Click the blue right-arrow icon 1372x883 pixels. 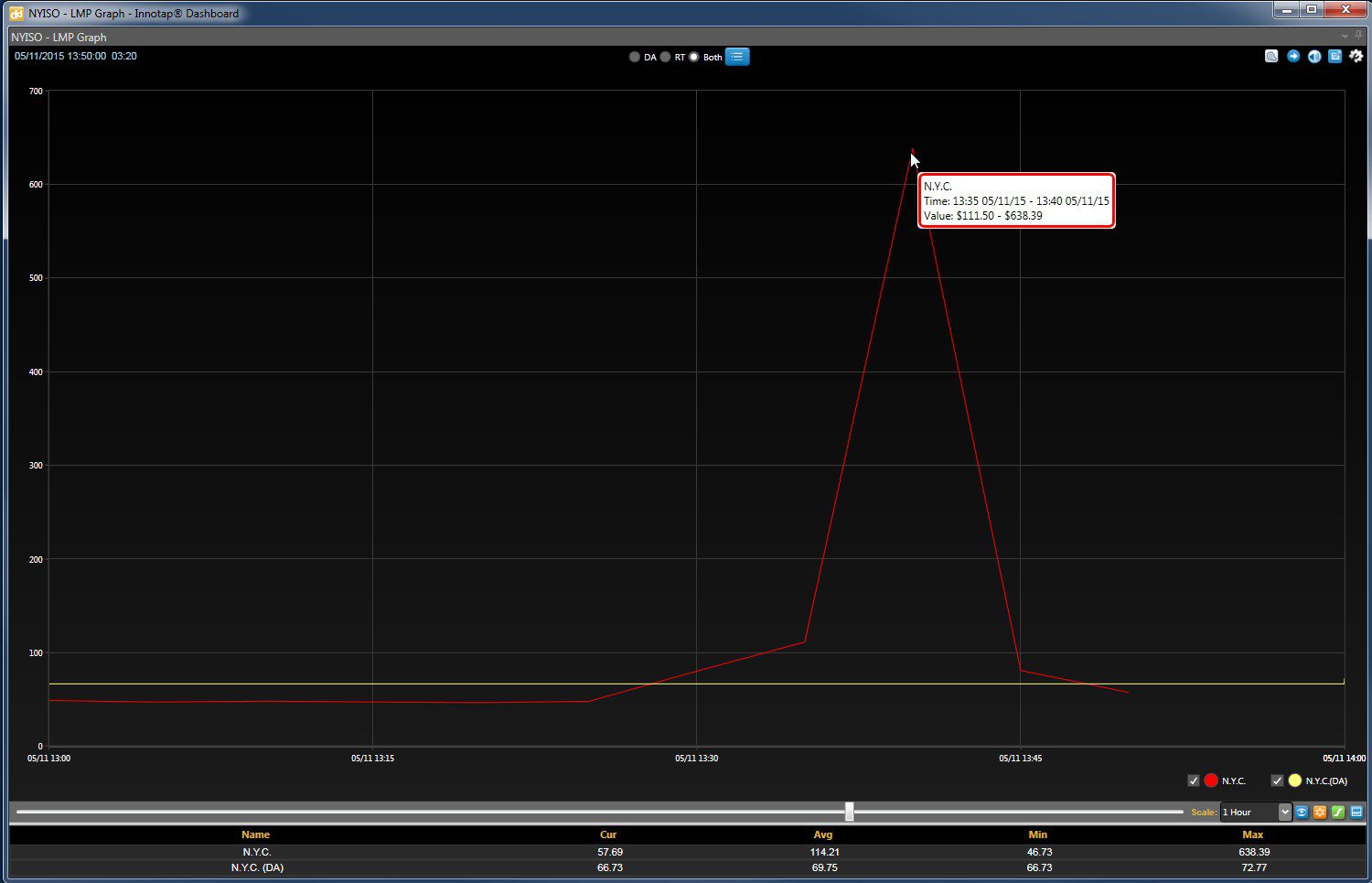click(x=1293, y=57)
